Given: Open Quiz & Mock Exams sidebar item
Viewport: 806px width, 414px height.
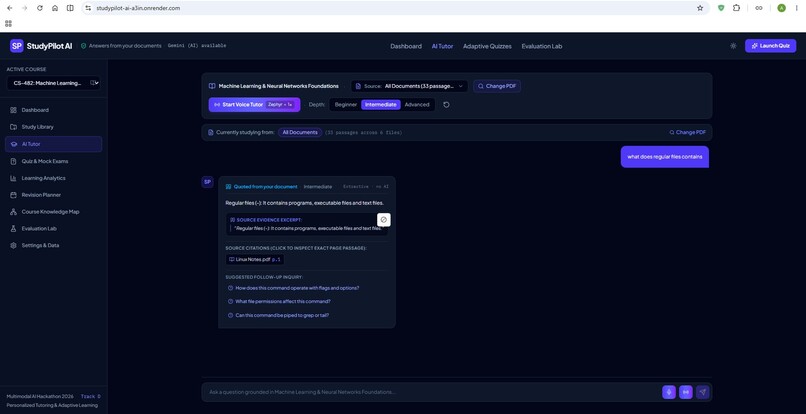Looking at the screenshot, I should click(53, 161).
